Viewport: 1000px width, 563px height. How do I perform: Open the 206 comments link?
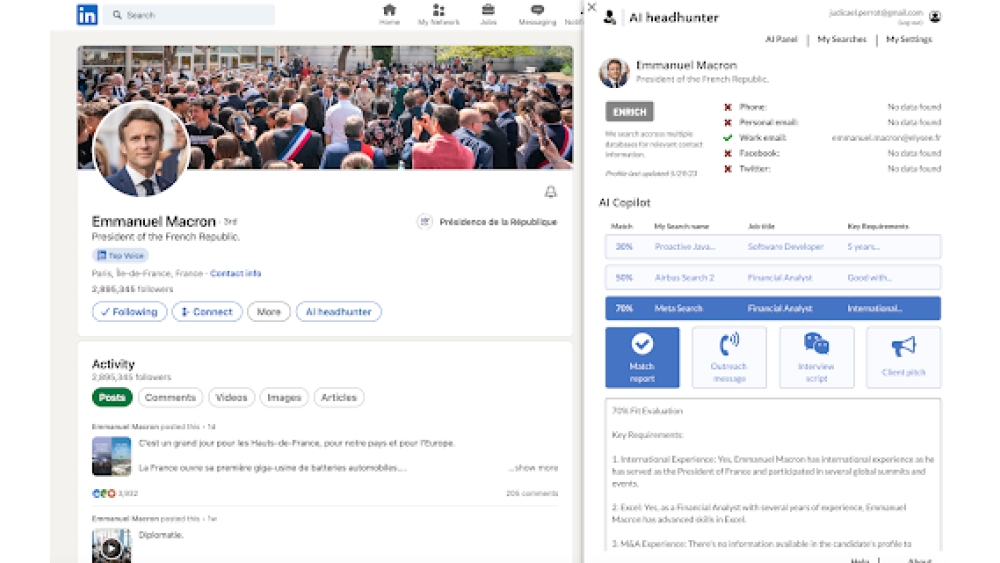(532, 494)
